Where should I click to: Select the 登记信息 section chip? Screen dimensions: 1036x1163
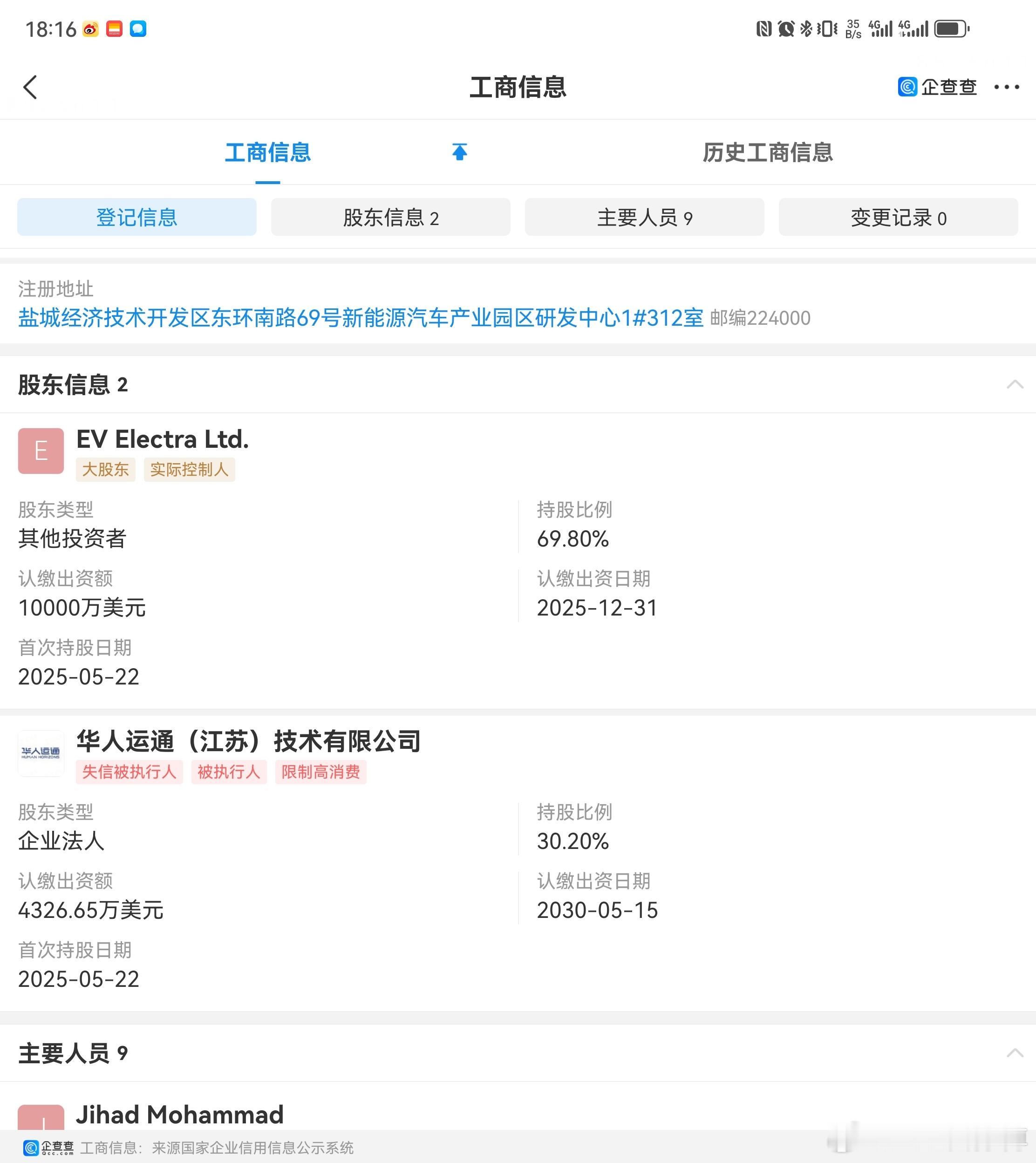pos(136,217)
